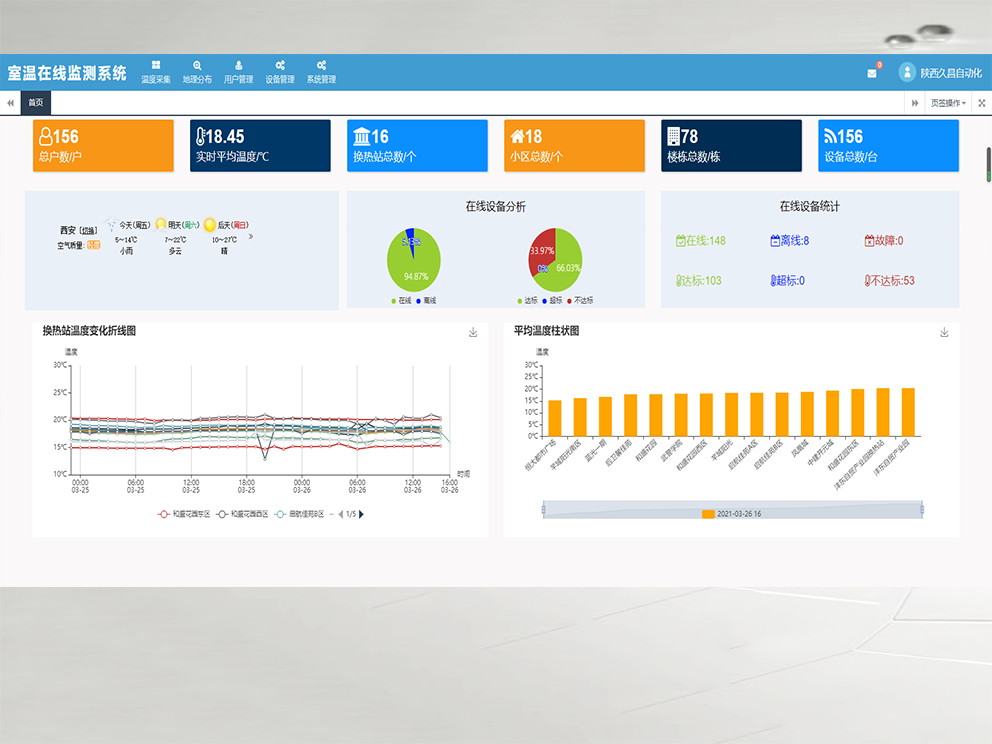This screenshot has width=992, height=744.
Task: Click the 超标:0 over-limit statistic
Action: (x=787, y=281)
